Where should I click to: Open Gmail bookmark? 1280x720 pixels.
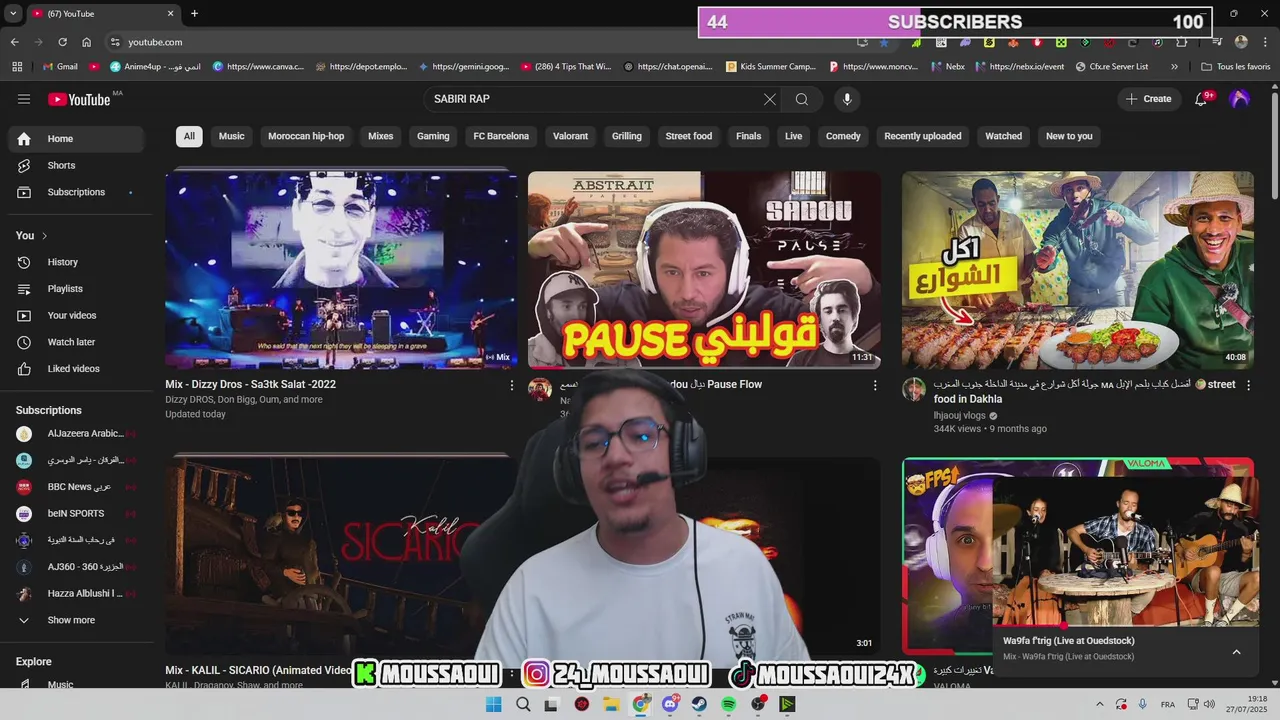coord(60,67)
